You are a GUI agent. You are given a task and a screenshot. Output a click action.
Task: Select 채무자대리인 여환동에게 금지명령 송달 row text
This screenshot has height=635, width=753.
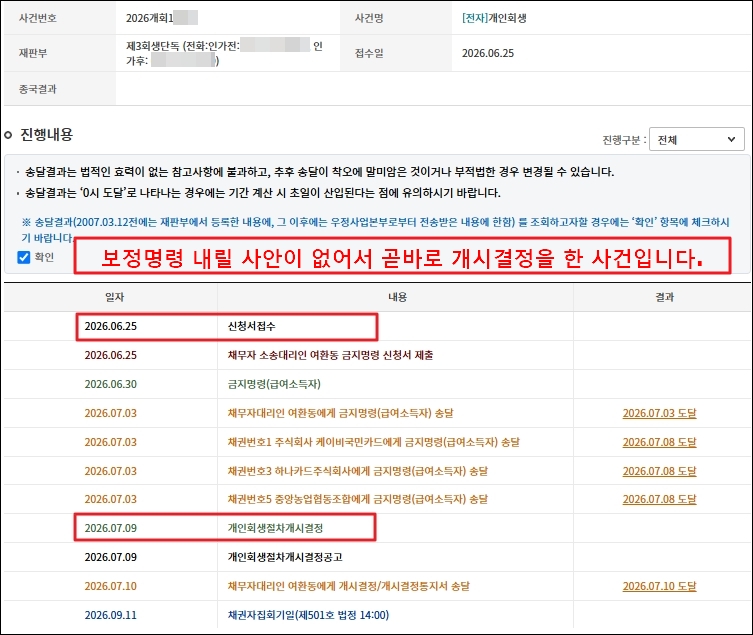340,413
